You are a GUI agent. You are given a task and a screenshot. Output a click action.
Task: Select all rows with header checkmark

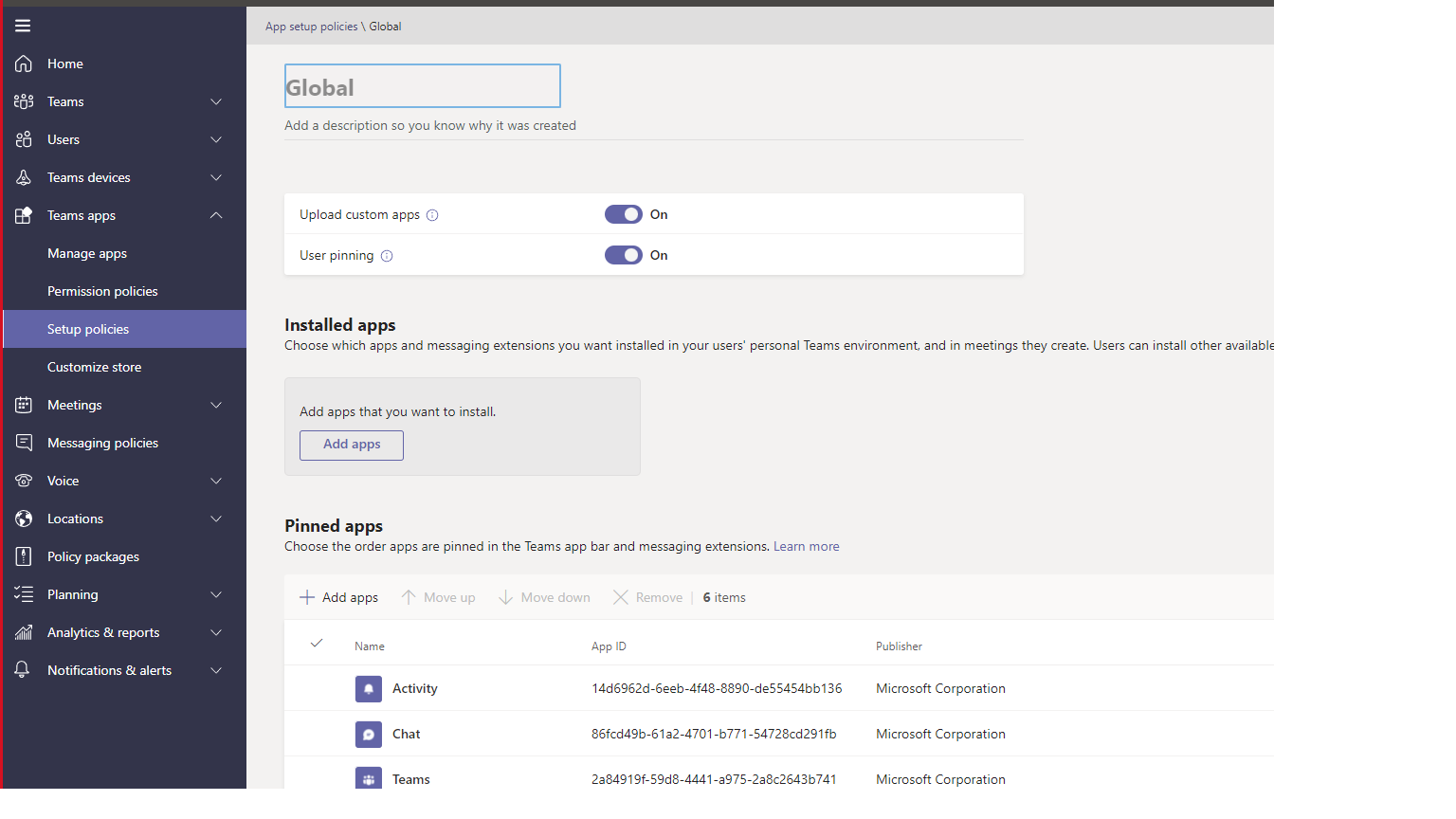click(317, 644)
